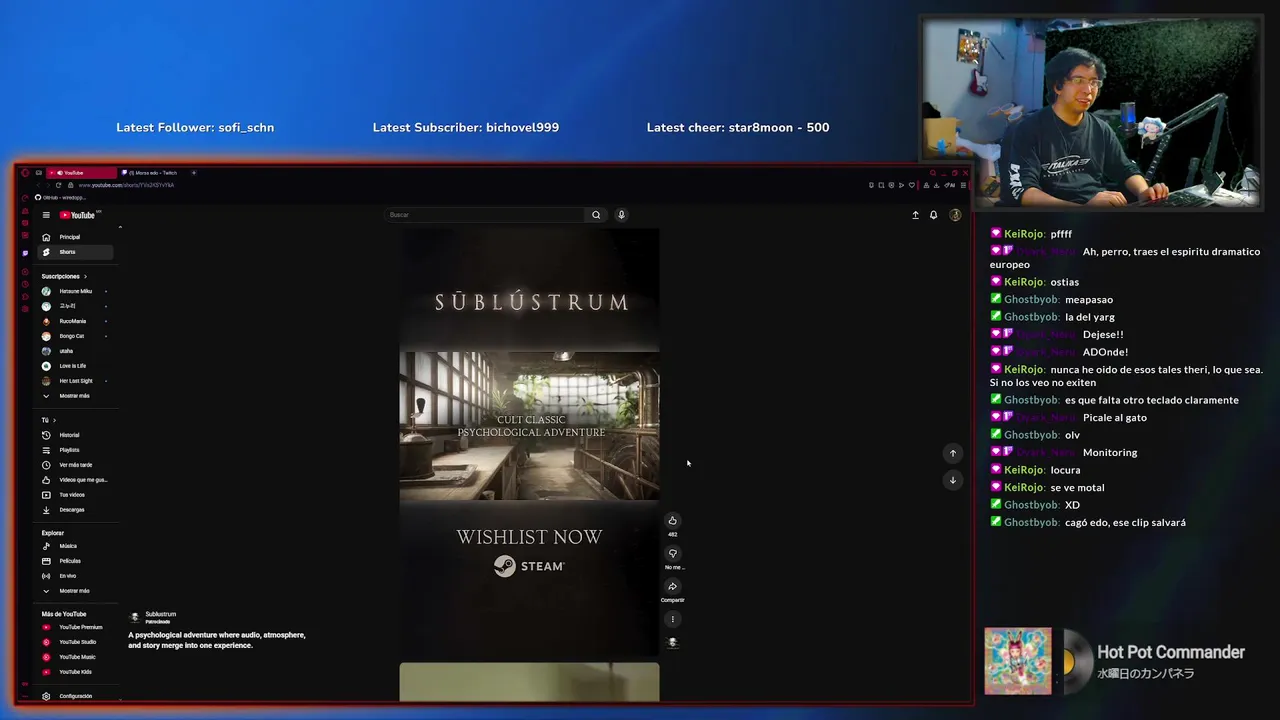Open YouTube Premium link
This screenshot has width=1280, height=720.
77,627
